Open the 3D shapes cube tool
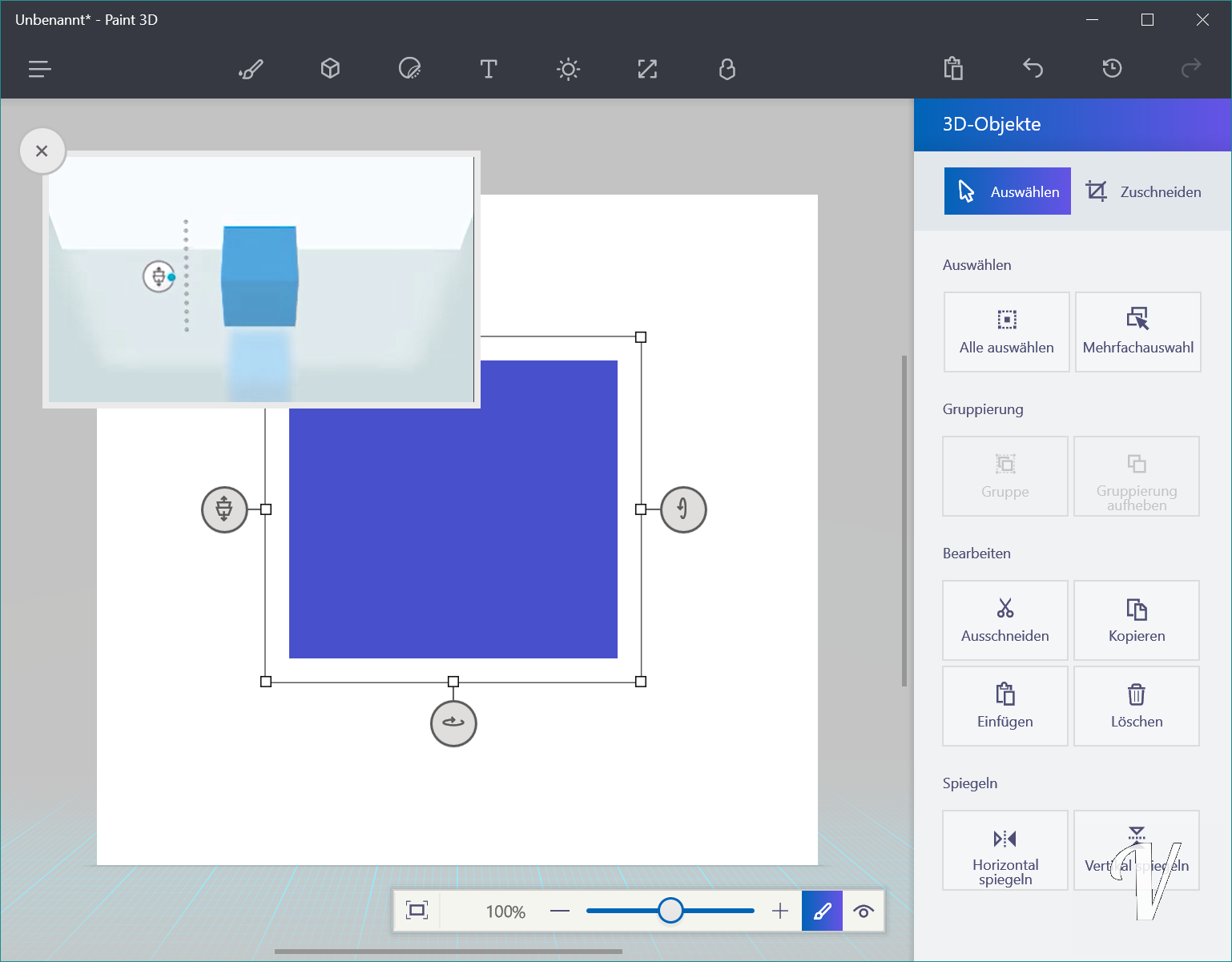This screenshot has width=1232, height=962. [330, 70]
